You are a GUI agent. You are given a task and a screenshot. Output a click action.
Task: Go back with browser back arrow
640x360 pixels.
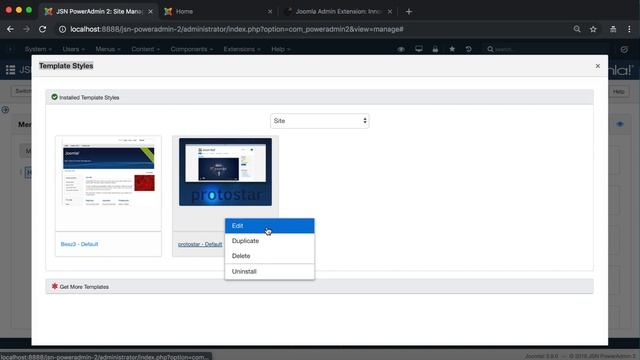(10, 29)
